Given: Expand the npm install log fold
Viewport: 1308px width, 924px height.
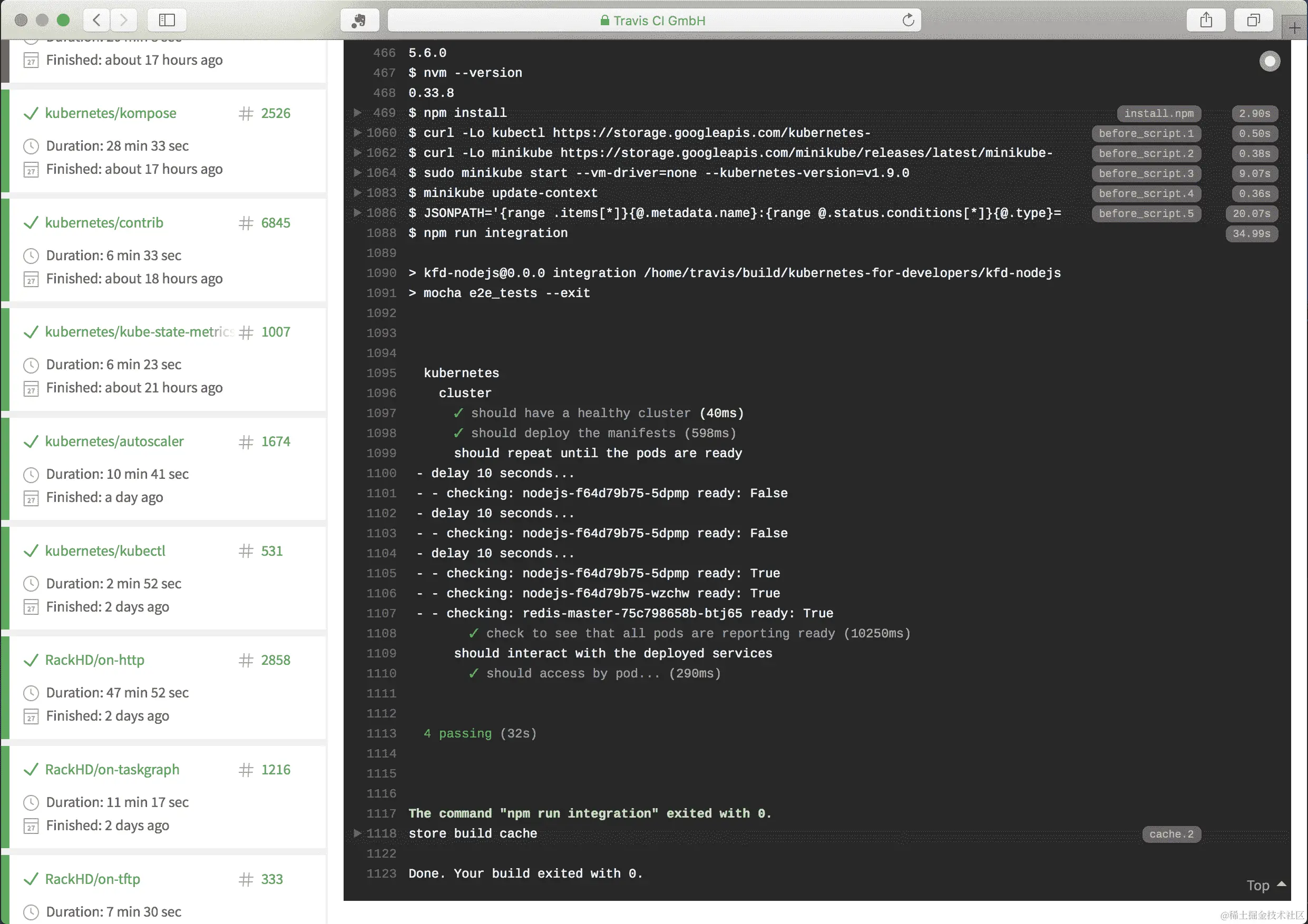Looking at the screenshot, I should coord(358,112).
